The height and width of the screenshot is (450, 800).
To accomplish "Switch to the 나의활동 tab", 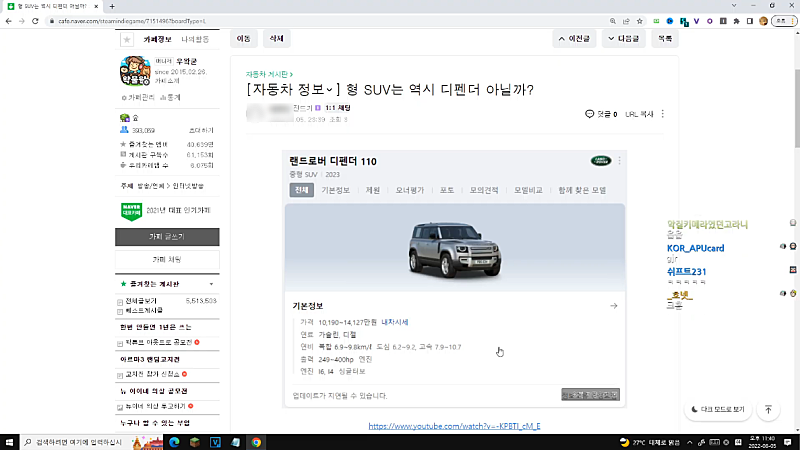I will point(197,39).
